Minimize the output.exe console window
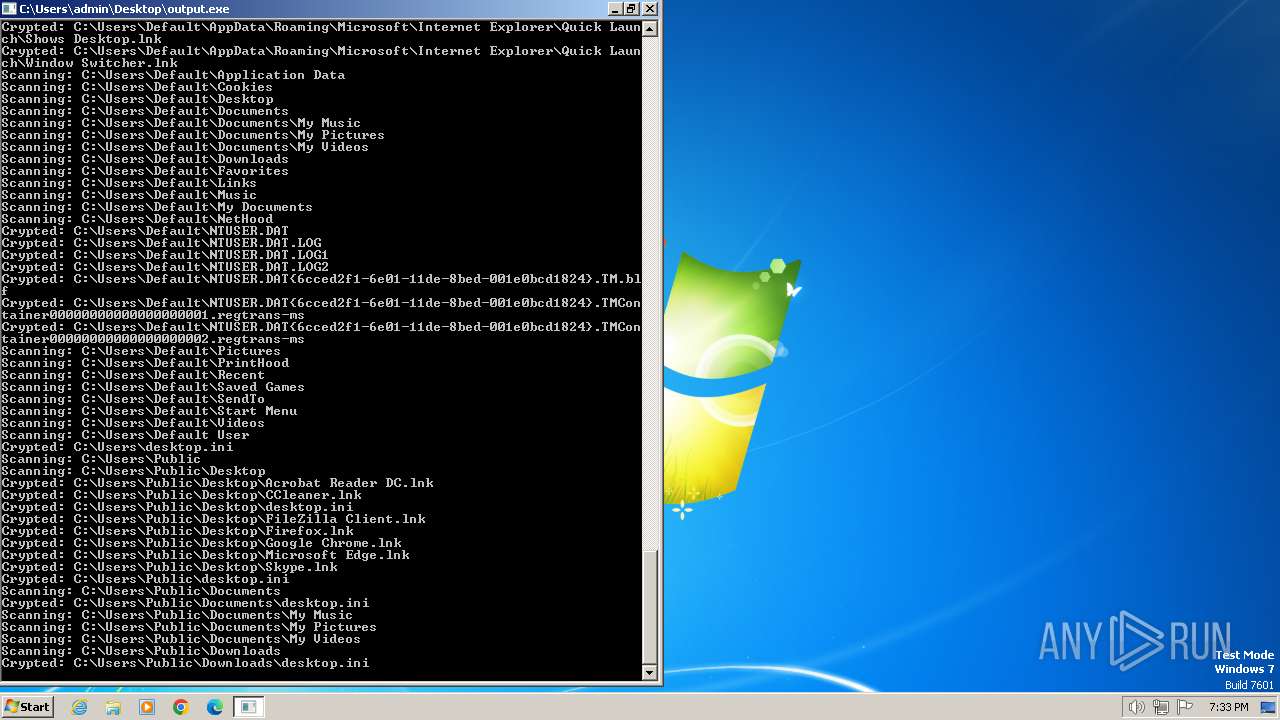Viewport: 1280px width, 720px height. point(613,9)
